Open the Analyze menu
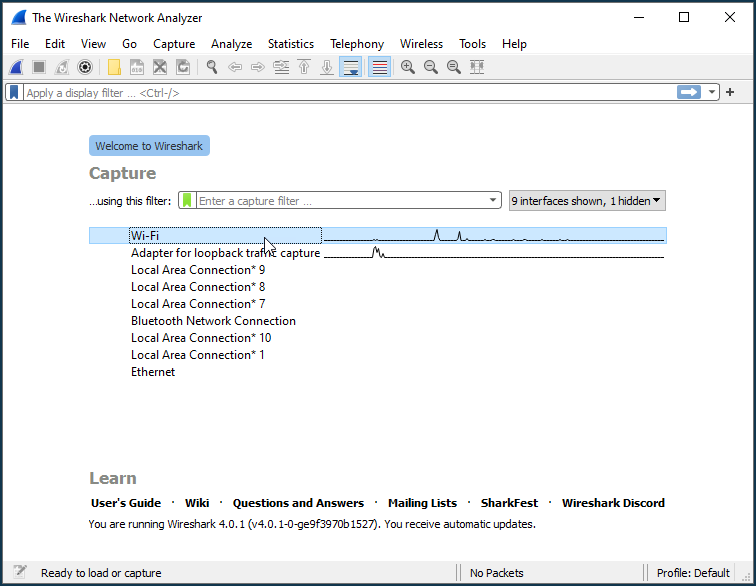The width and height of the screenshot is (756, 586). click(x=231, y=44)
